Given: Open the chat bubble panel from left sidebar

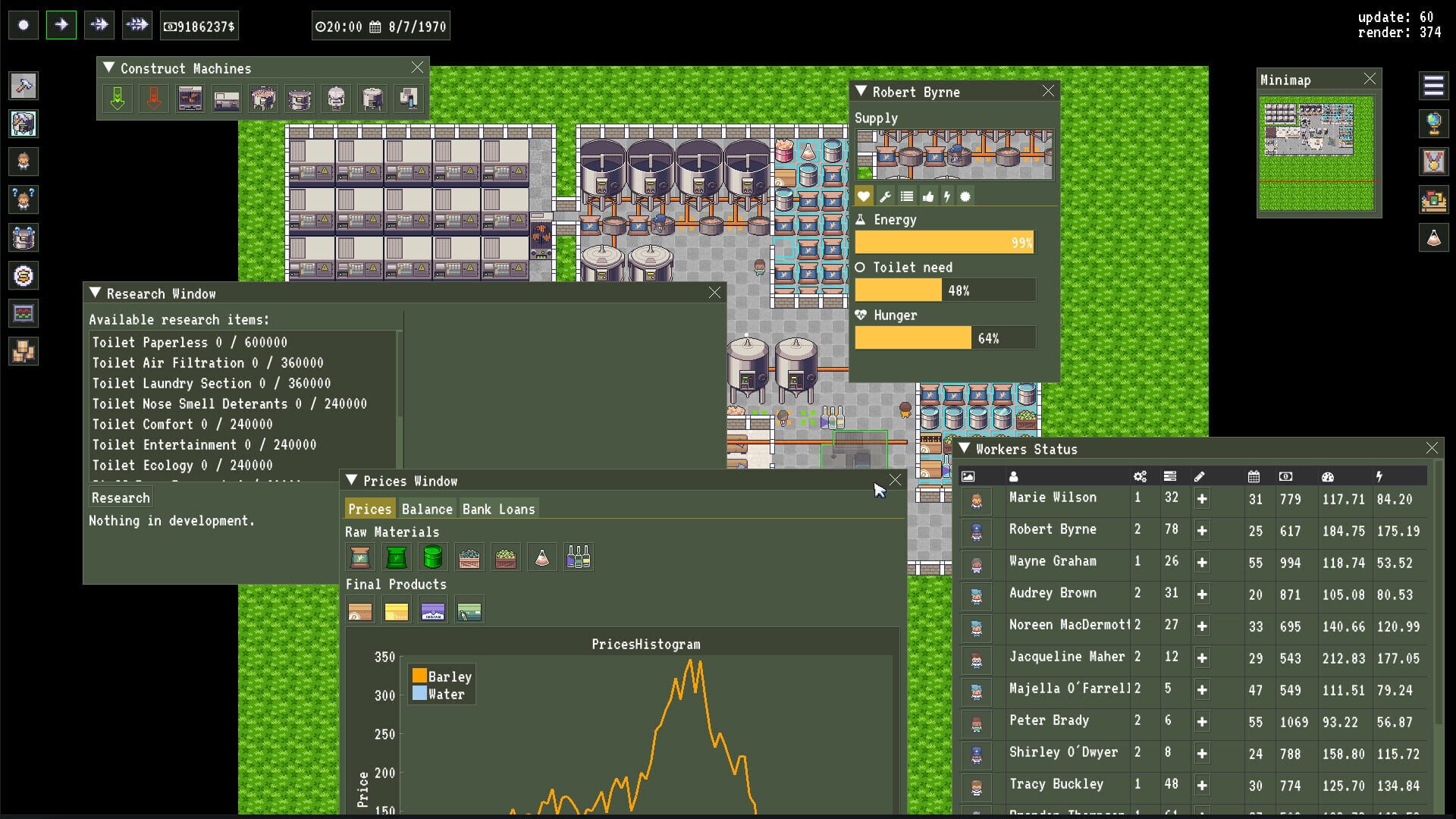Looking at the screenshot, I should click(24, 237).
